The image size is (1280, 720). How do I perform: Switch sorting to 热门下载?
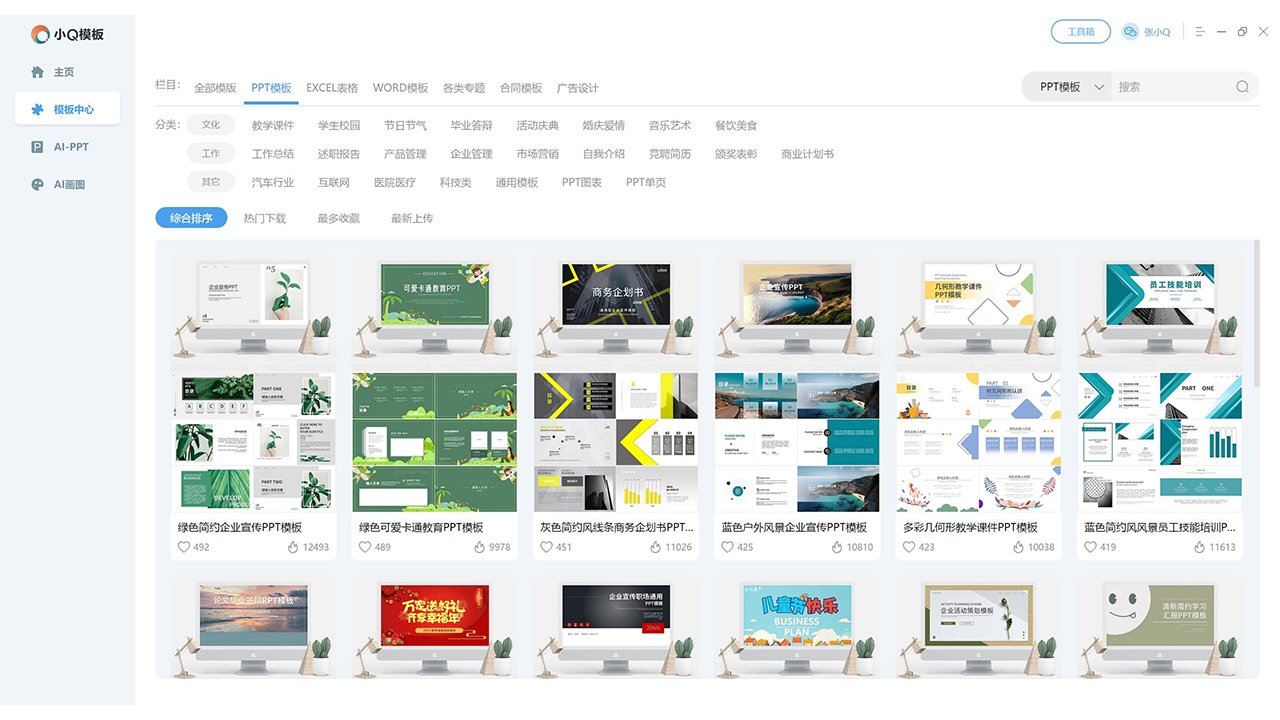[265, 217]
